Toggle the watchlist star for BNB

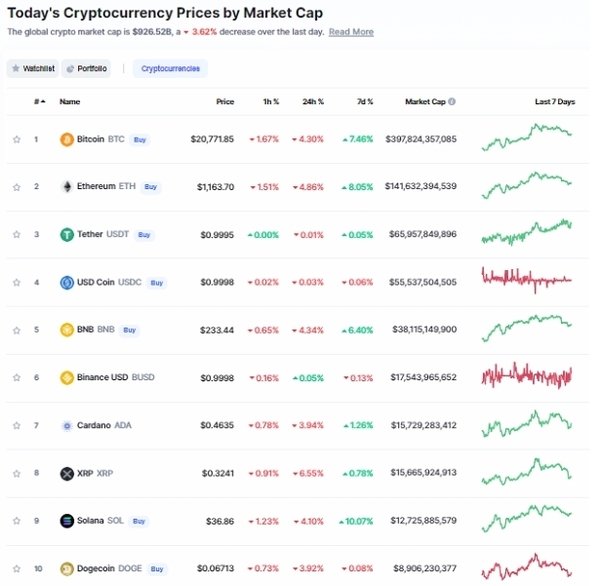point(16,330)
